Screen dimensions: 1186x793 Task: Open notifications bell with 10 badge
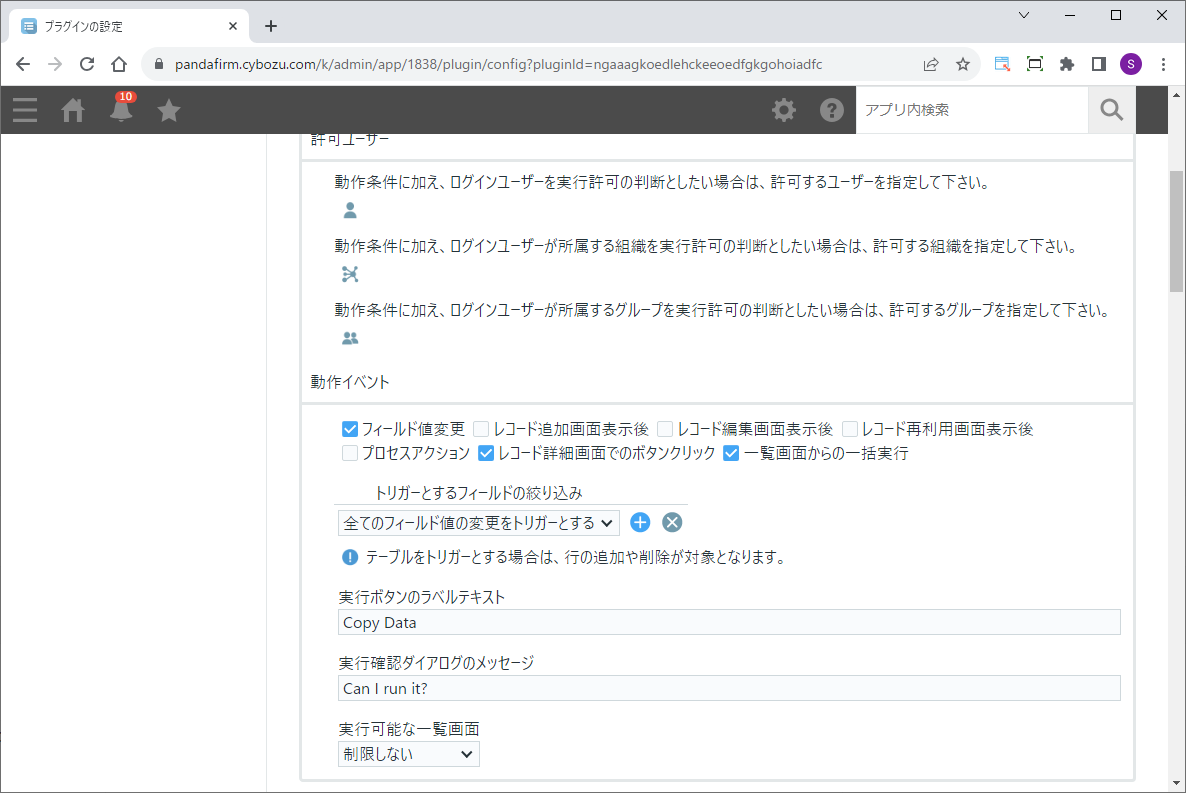click(121, 110)
